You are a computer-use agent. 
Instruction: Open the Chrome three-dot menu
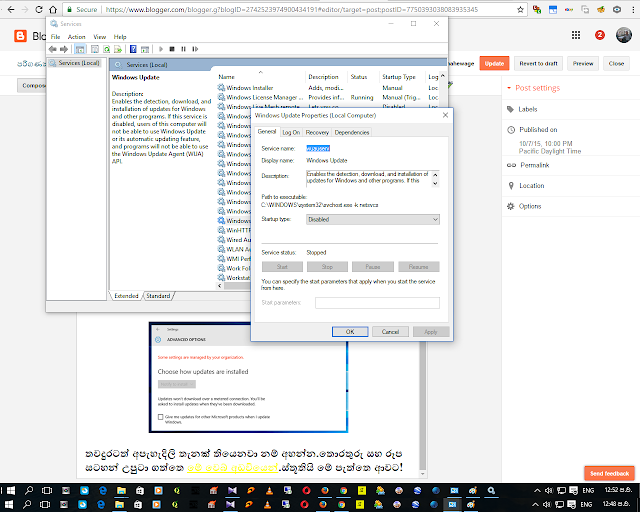633,9
